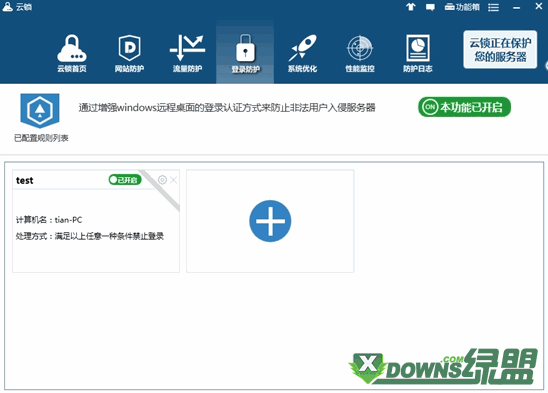Screen dimensions: 548x393
Task: Open the main menu list icon
Action: 493,7
